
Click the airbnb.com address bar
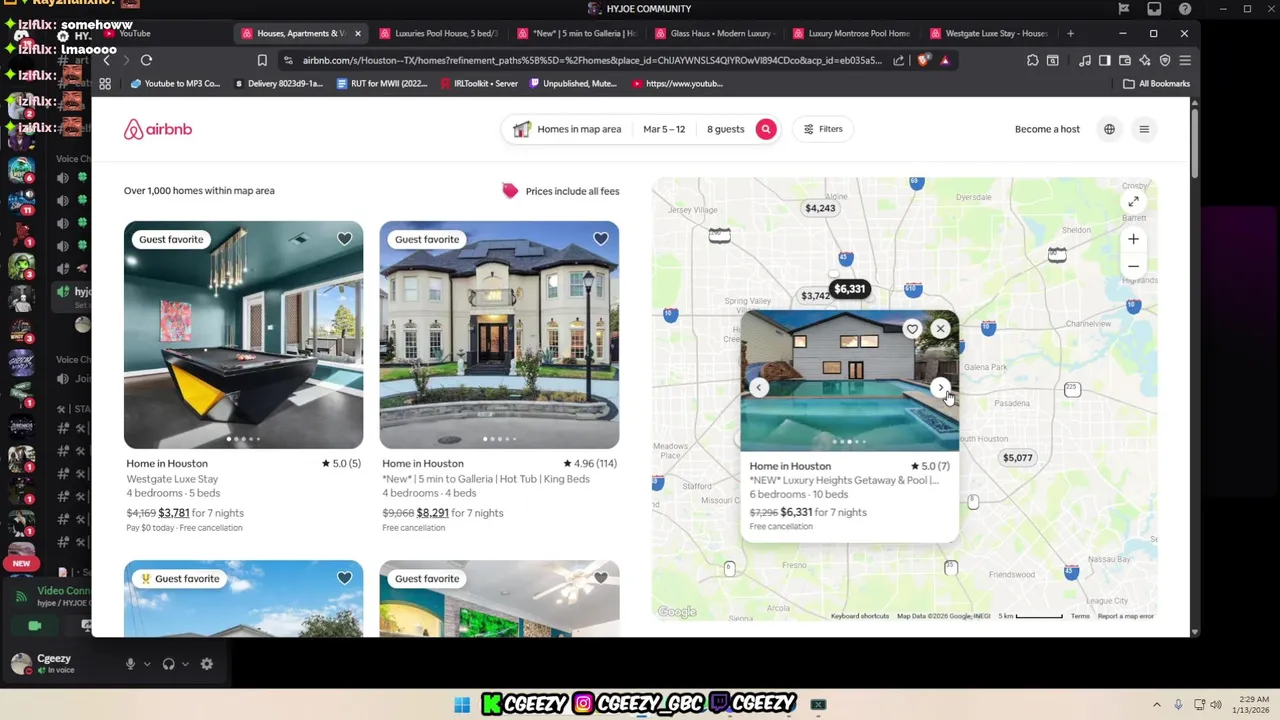click(592, 60)
